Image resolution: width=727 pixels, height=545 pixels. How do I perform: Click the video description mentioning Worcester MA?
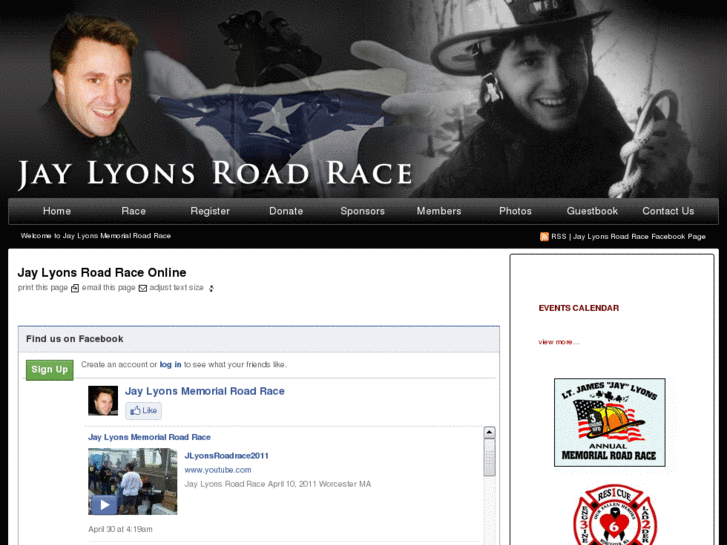[x=278, y=484]
